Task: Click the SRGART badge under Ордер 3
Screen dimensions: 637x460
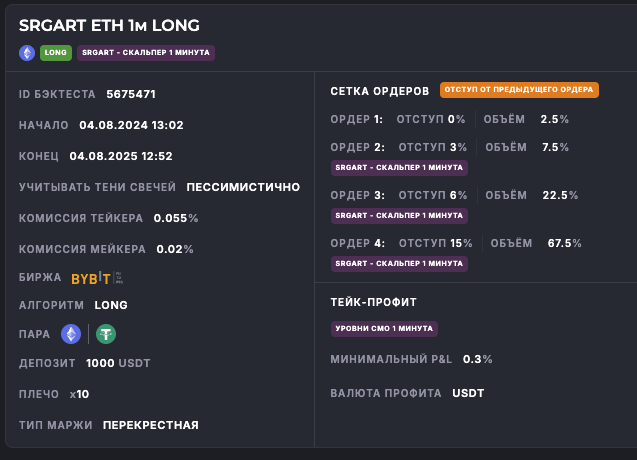Action: 399,215
